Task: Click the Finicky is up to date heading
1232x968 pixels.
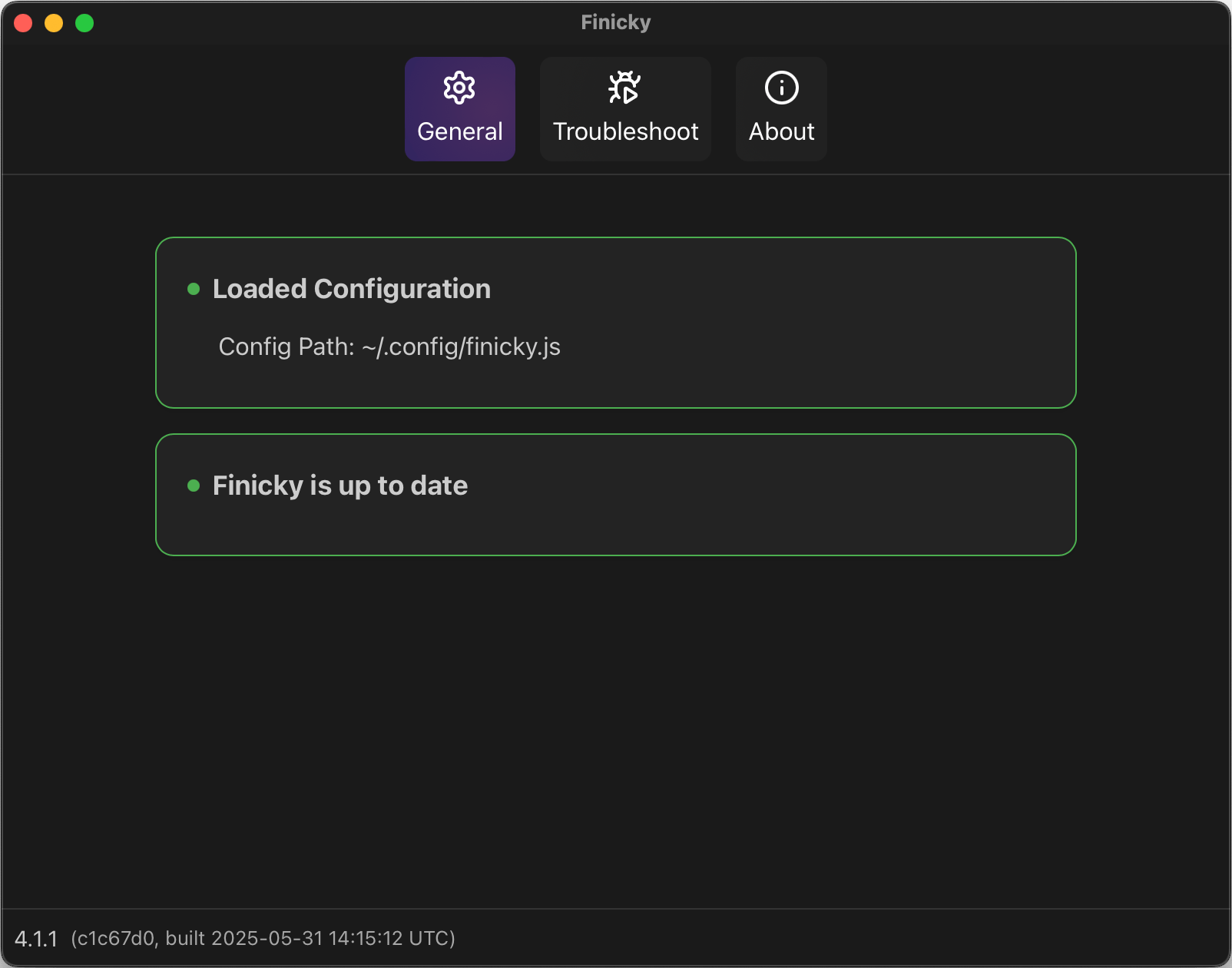Action: pyautogui.click(x=340, y=486)
